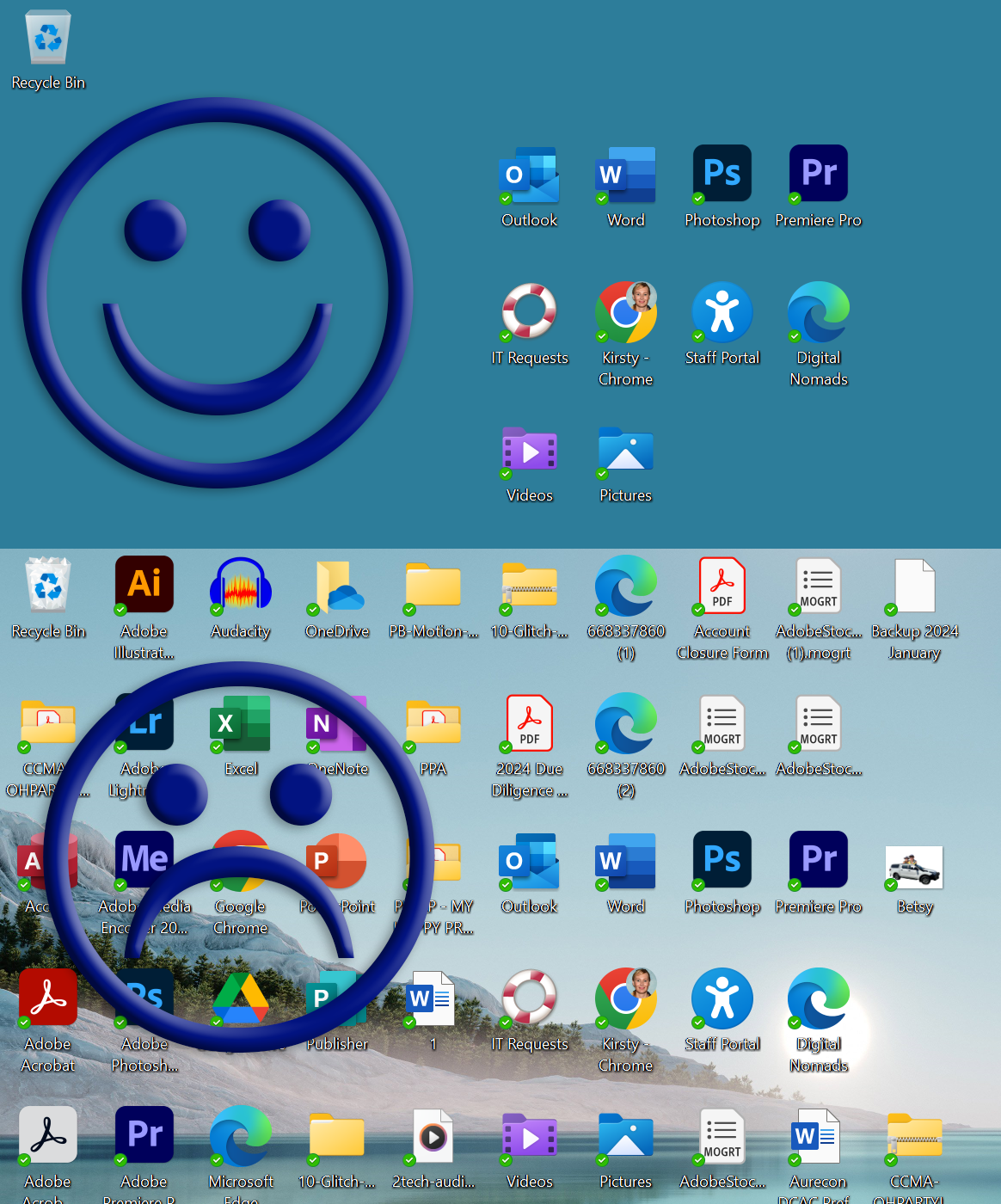This screenshot has width=1001, height=1204.
Task: Launch Google Chrome
Action: pyautogui.click(x=240, y=860)
